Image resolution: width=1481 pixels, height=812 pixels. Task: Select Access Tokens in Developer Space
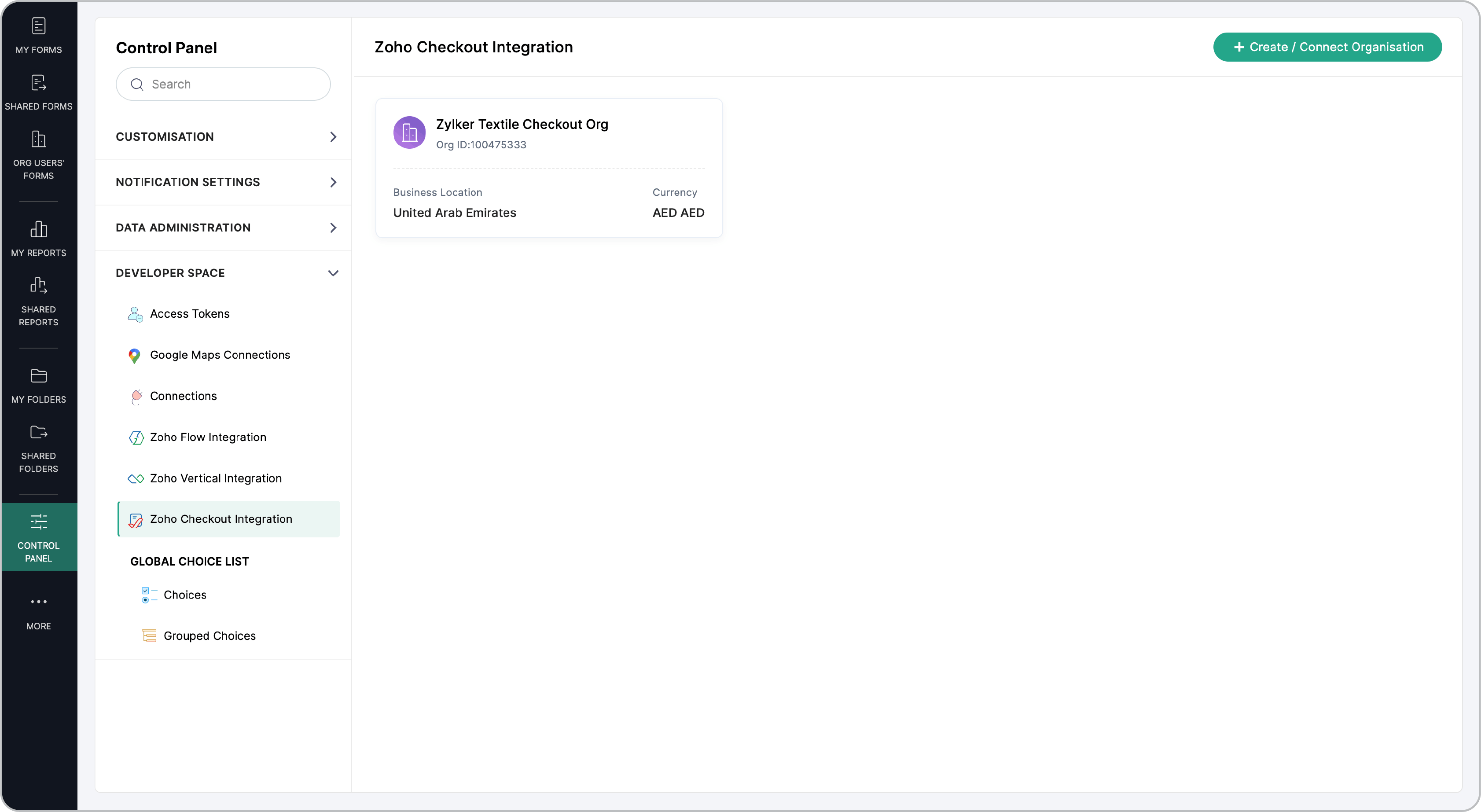click(x=189, y=313)
